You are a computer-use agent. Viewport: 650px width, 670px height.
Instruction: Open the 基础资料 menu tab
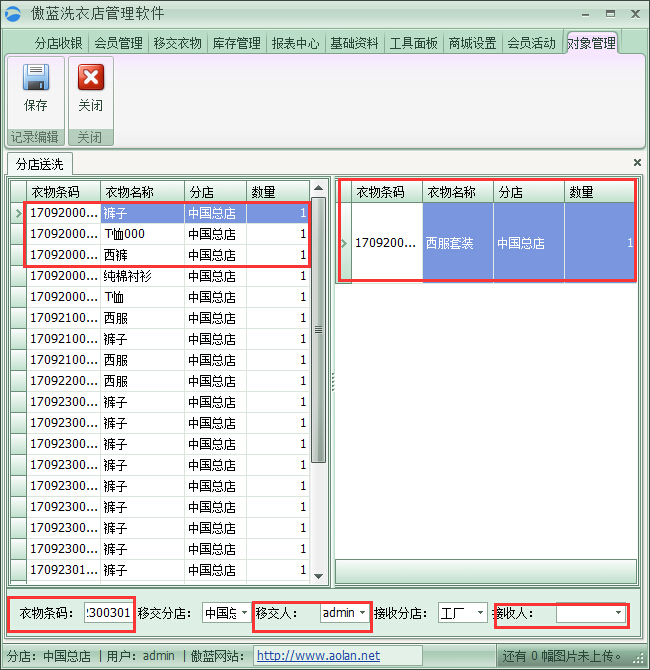coord(354,43)
